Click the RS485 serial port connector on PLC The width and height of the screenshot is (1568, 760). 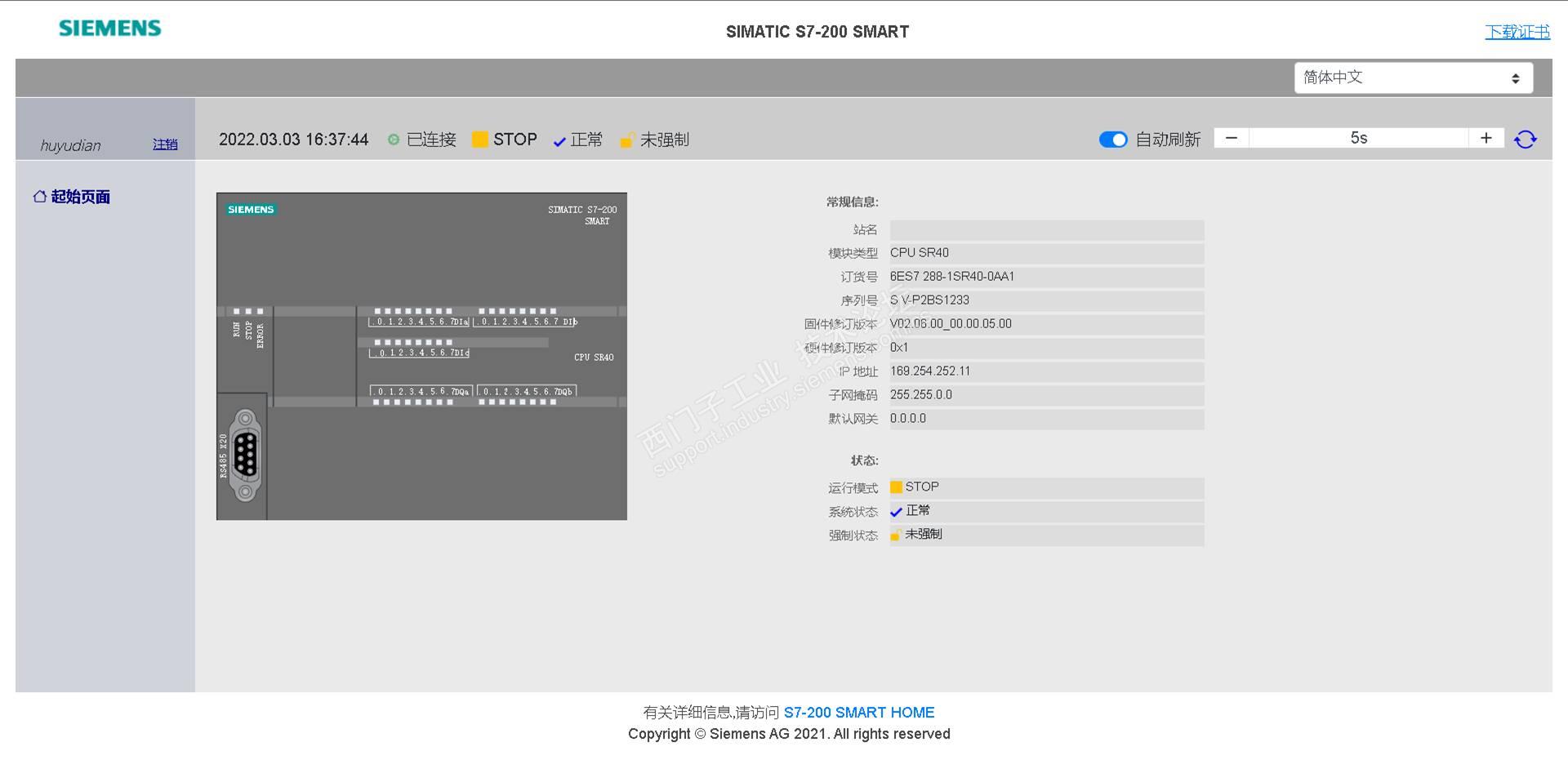tap(245, 455)
